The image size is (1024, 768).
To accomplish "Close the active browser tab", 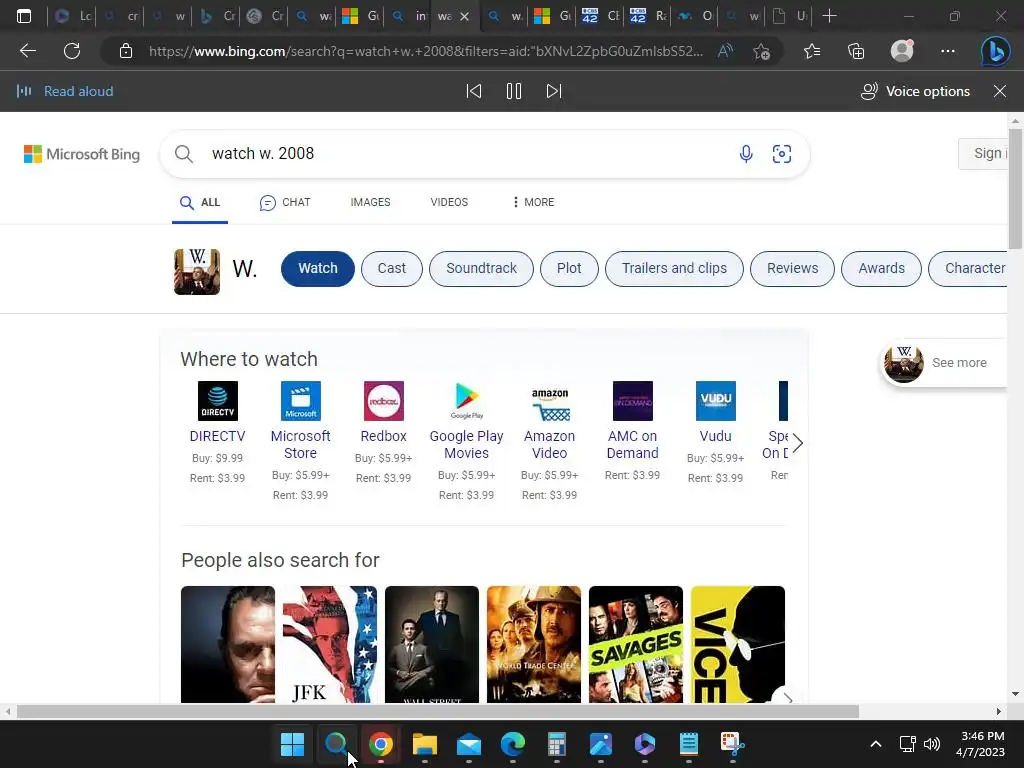I will click(x=464, y=16).
